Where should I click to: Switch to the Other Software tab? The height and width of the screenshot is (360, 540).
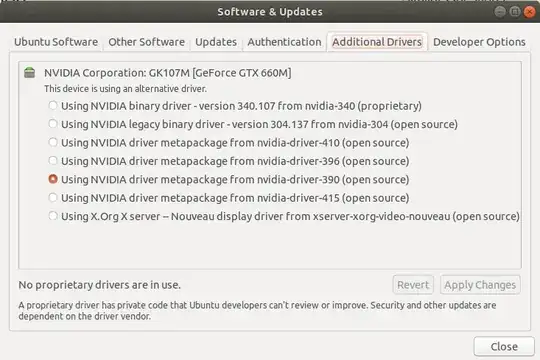click(x=146, y=42)
